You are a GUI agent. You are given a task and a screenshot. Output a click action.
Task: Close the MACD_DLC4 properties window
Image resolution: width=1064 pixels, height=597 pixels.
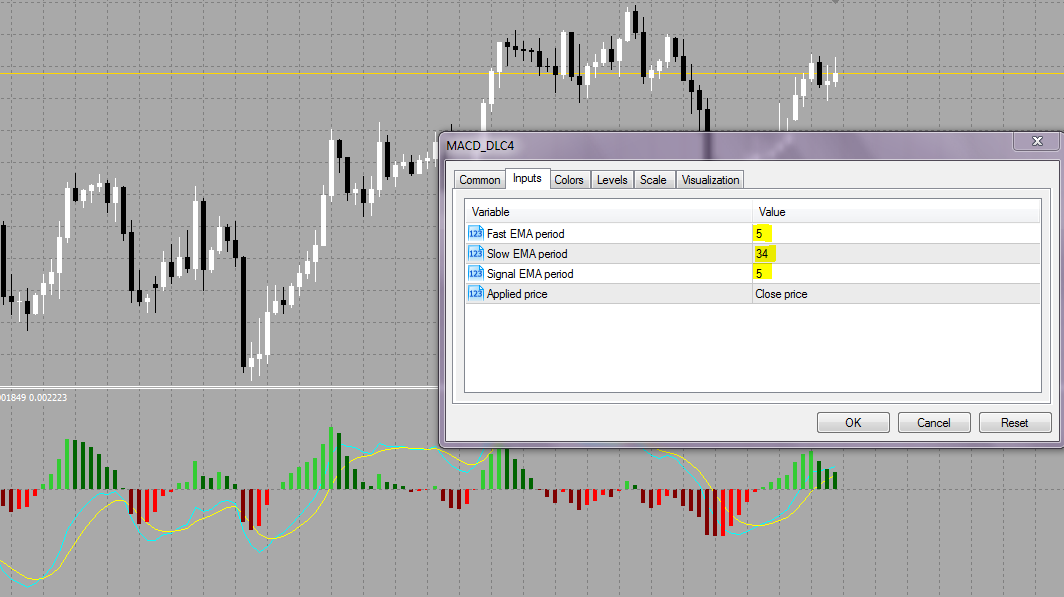pos(1037,141)
